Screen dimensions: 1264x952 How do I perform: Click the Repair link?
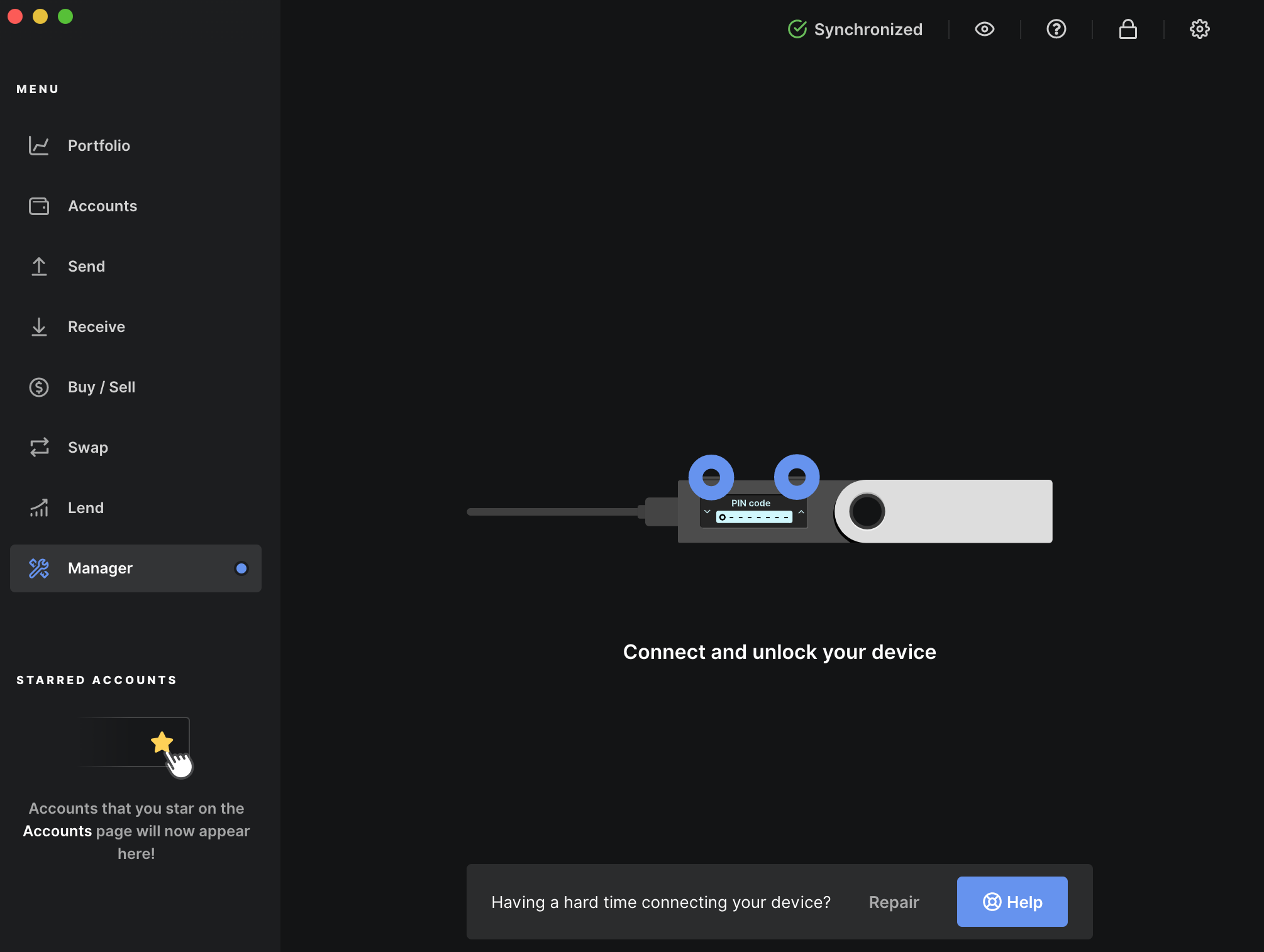pyautogui.click(x=893, y=902)
